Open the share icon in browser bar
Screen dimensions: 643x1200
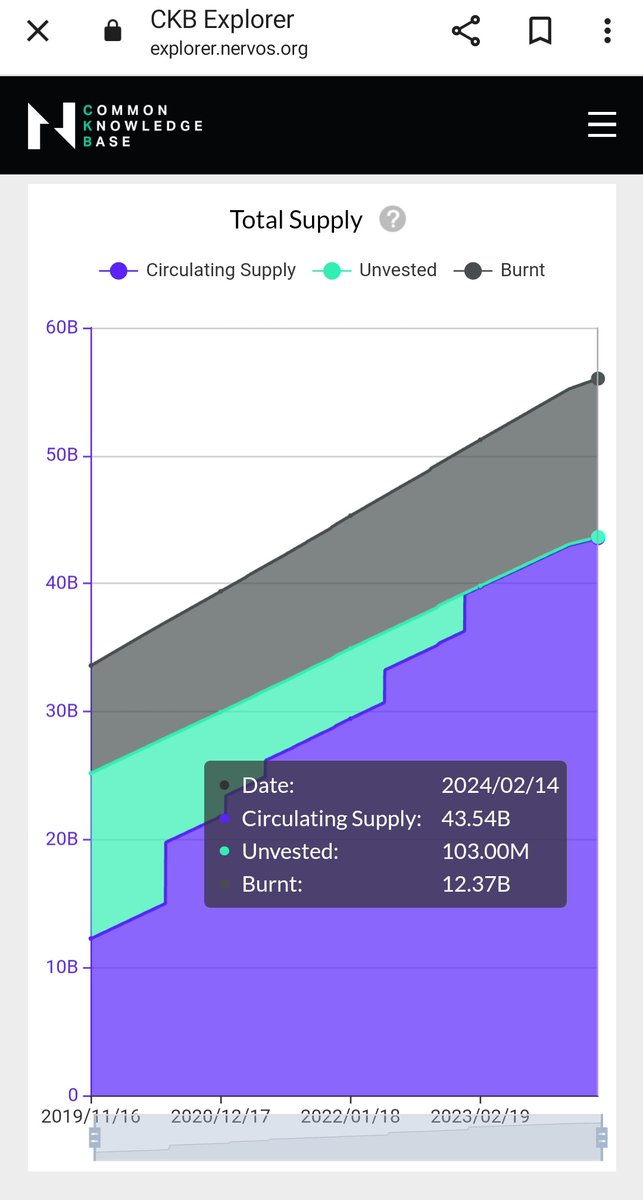tap(467, 31)
